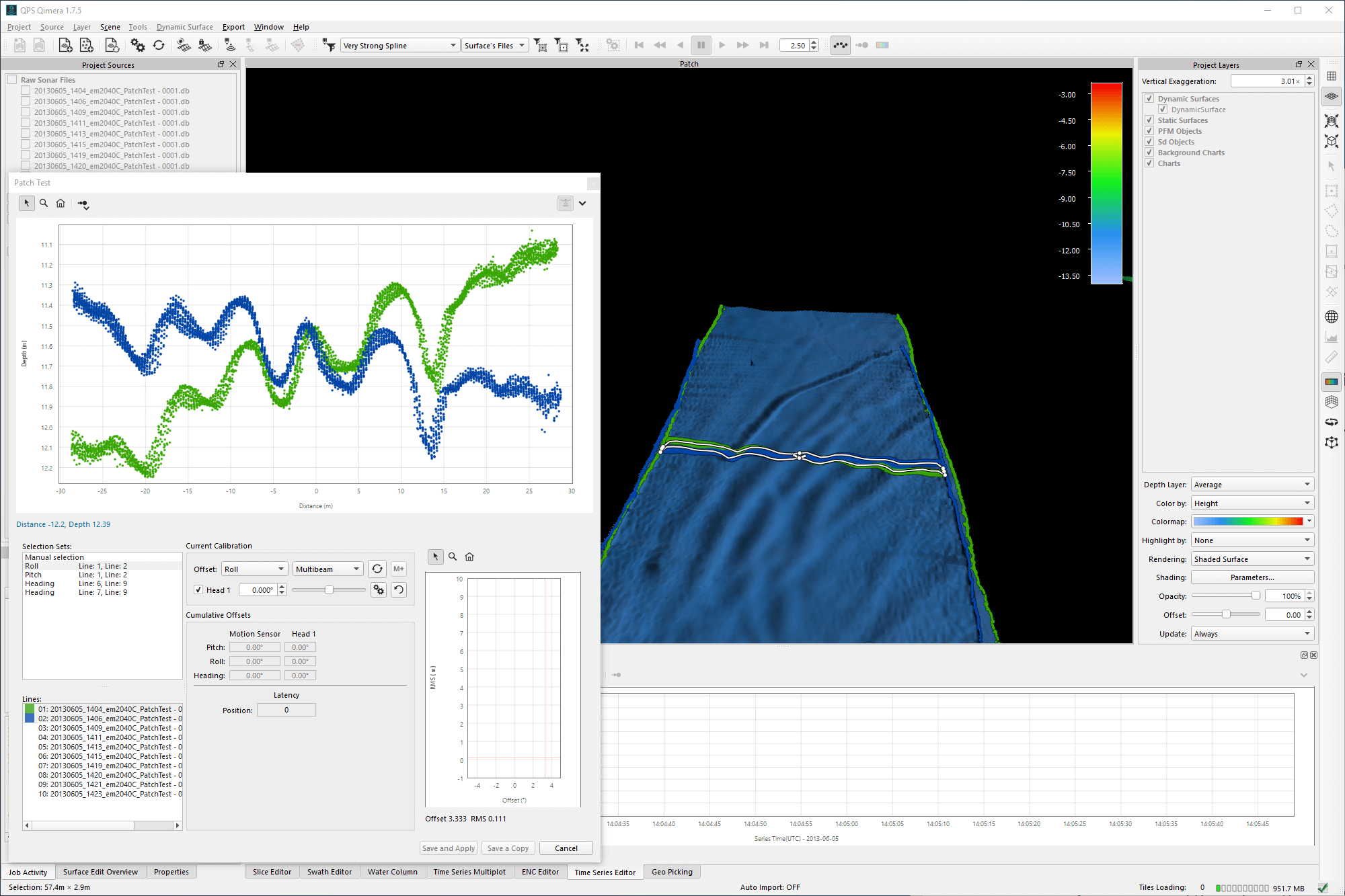Click the auto-process gears icon in main toolbar
The width and height of the screenshot is (1345, 896).
[137, 45]
